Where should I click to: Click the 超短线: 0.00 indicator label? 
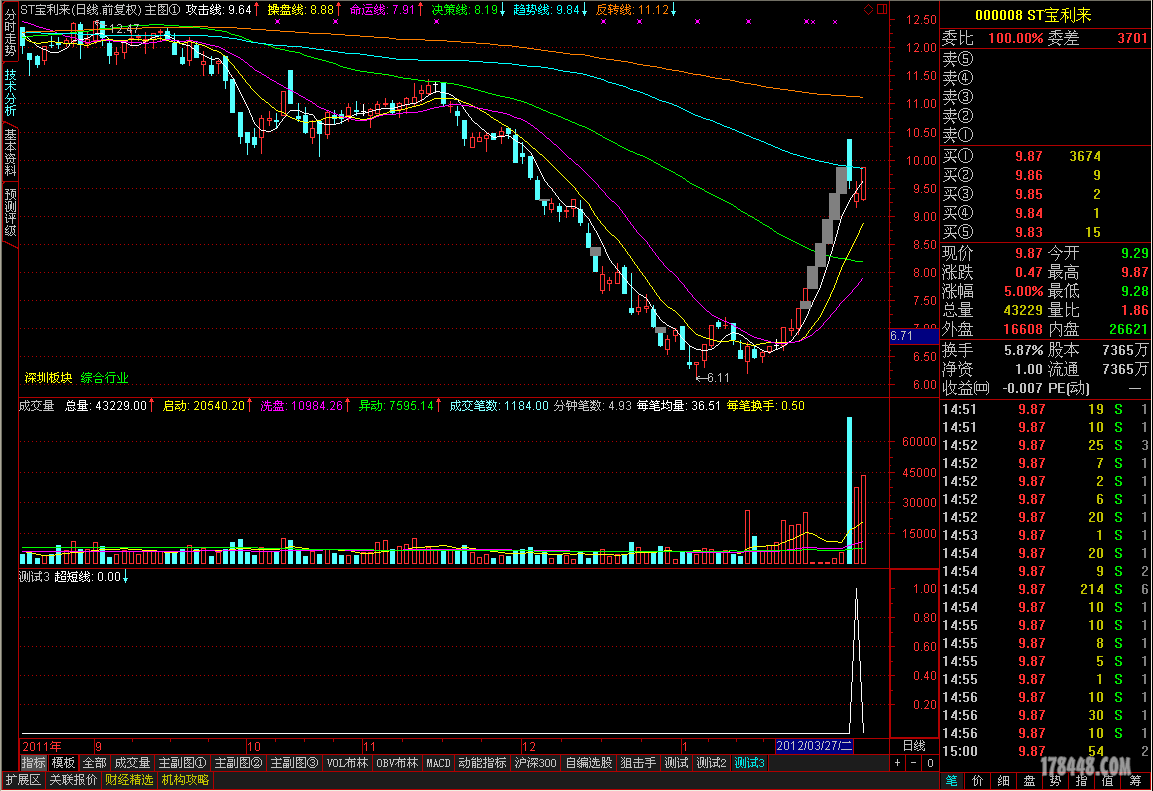coord(91,577)
